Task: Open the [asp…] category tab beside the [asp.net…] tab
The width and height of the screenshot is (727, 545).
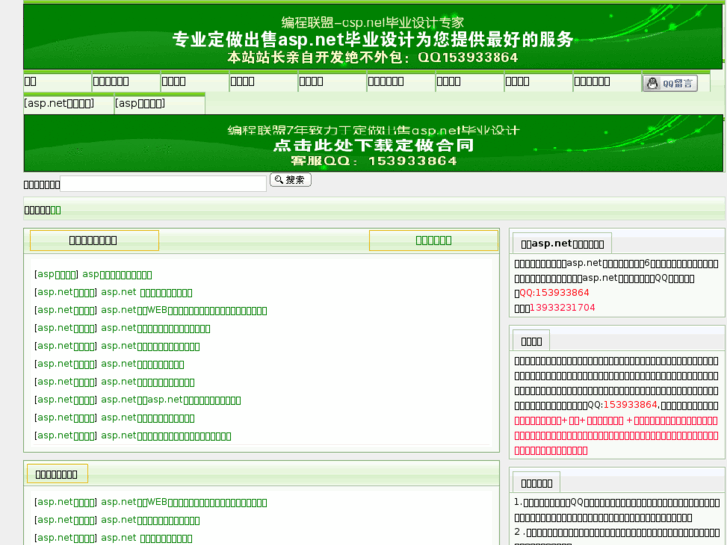Action: 140,103
